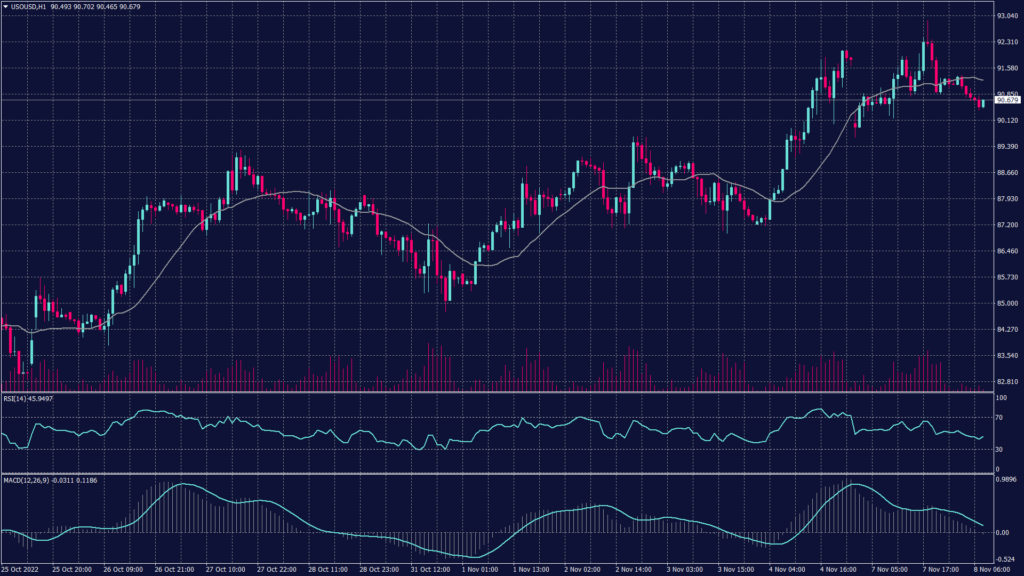Click the current price tag 90.679
The width and height of the screenshot is (1024, 576).
coord(1004,100)
